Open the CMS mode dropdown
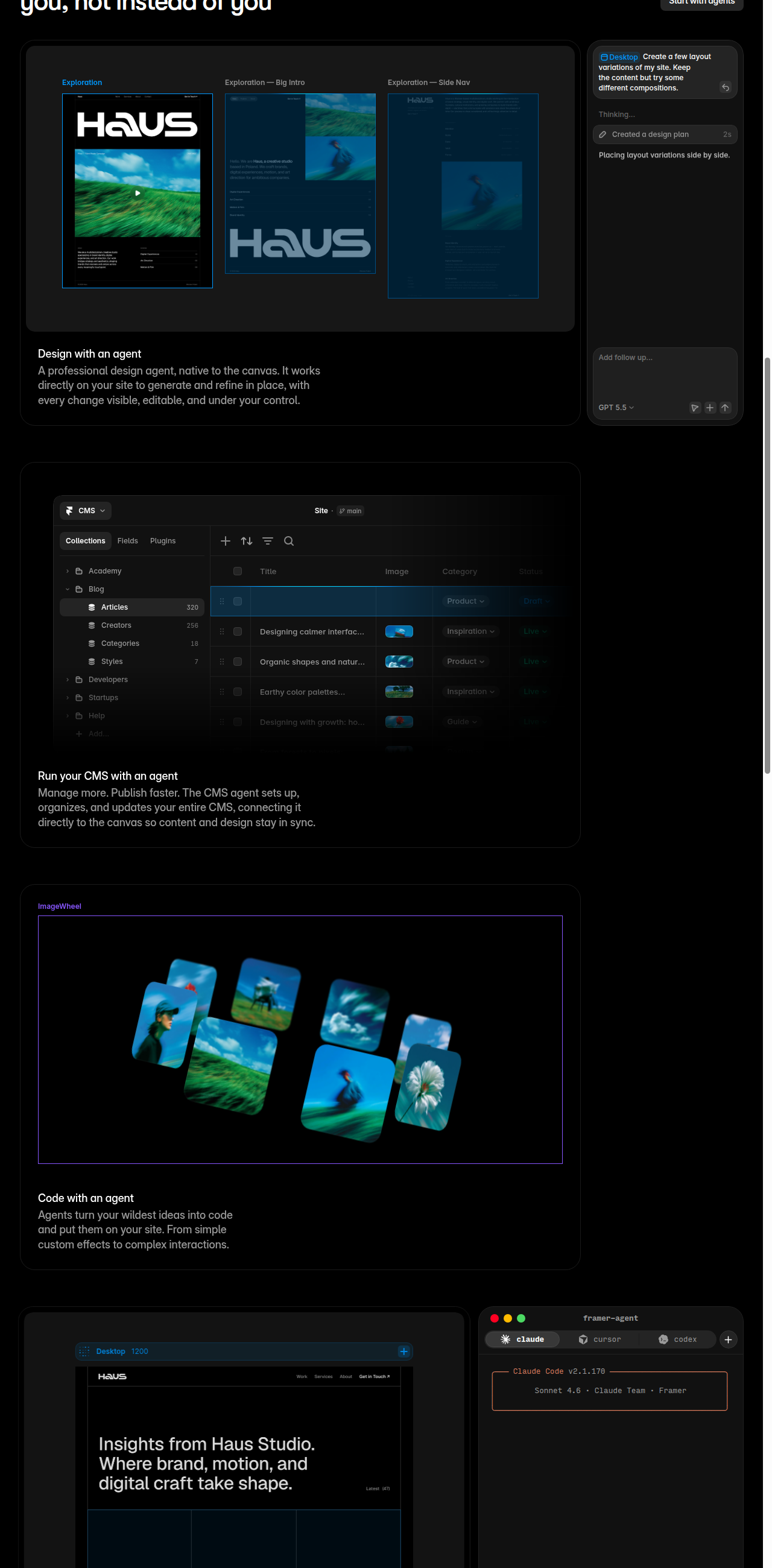The image size is (772, 1568). click(x=86, y=511)
